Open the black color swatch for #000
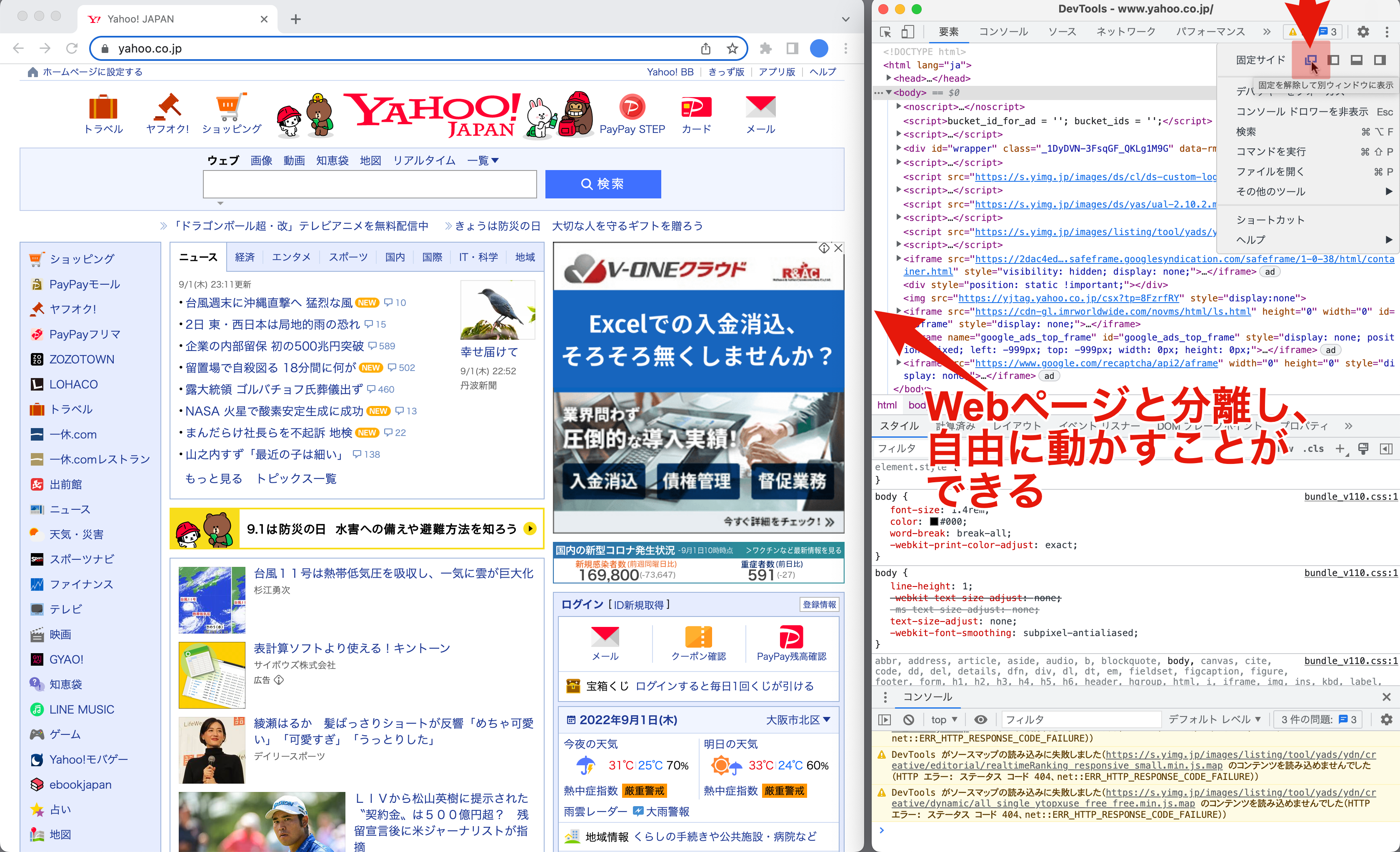The height and width of the screenshot is (852, 1400). tap(934, 521)
